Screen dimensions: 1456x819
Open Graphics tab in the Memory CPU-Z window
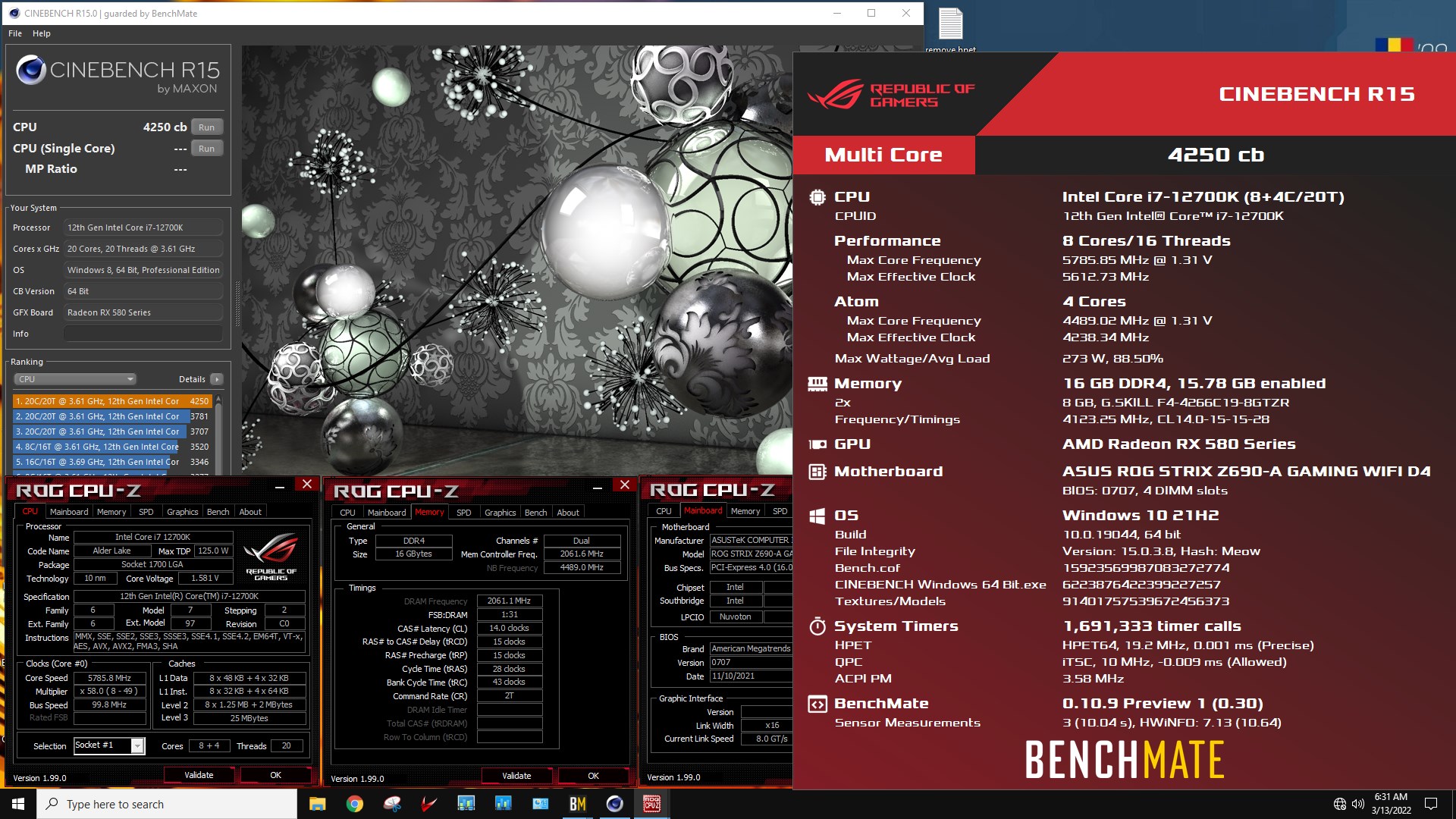tap(500, 513)
